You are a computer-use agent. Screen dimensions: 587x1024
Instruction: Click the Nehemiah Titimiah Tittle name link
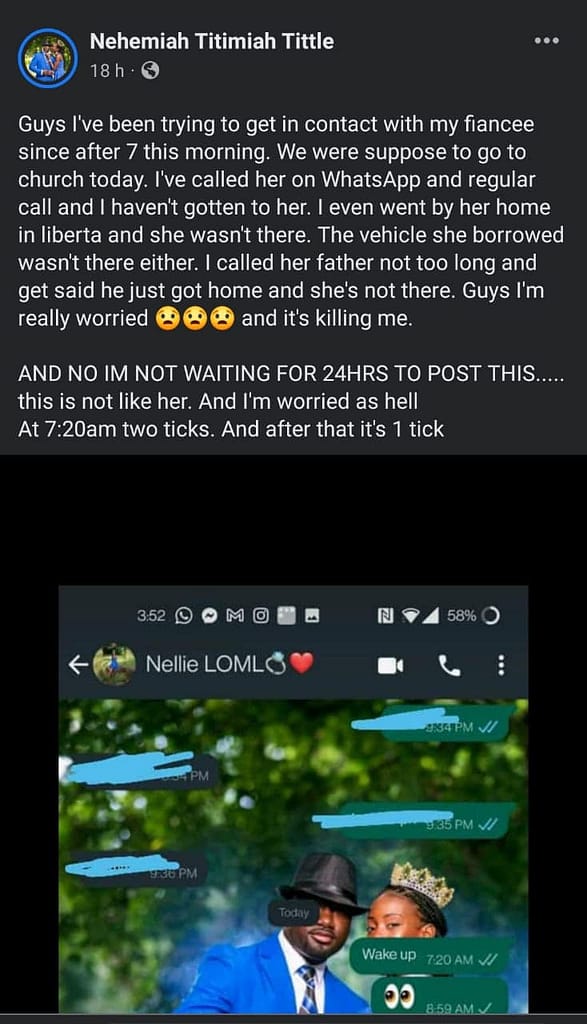(212, 41)
